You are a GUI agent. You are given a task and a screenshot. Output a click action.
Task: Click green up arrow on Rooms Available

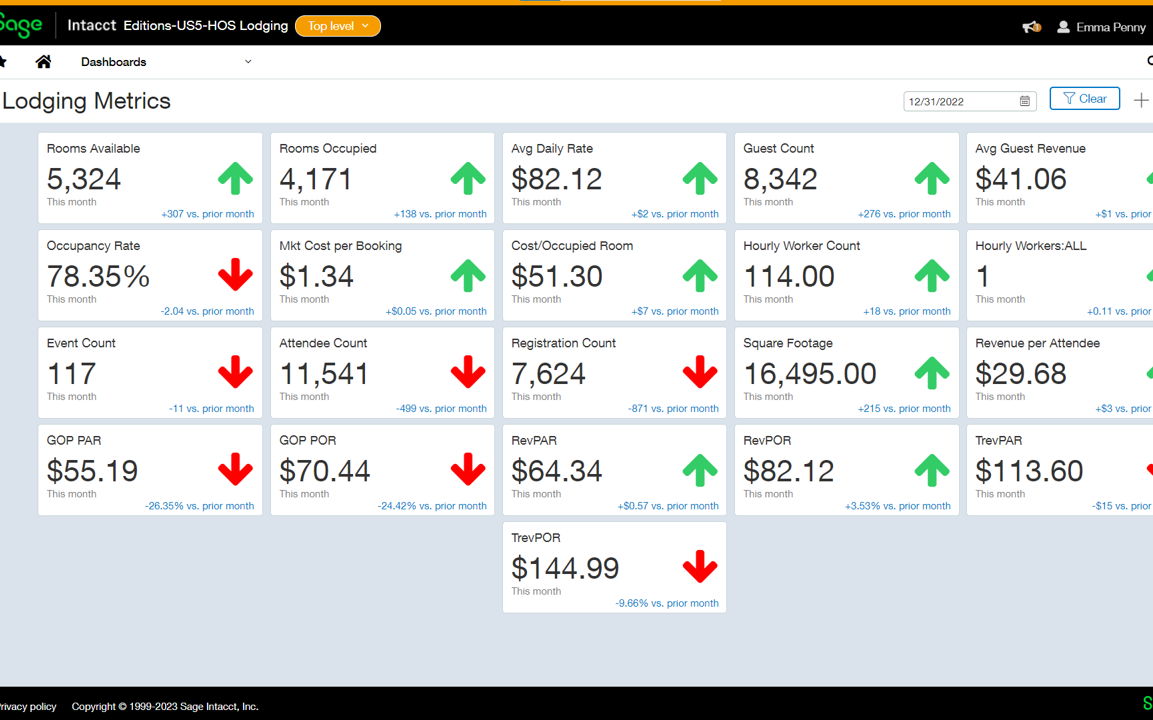point(236,179)
